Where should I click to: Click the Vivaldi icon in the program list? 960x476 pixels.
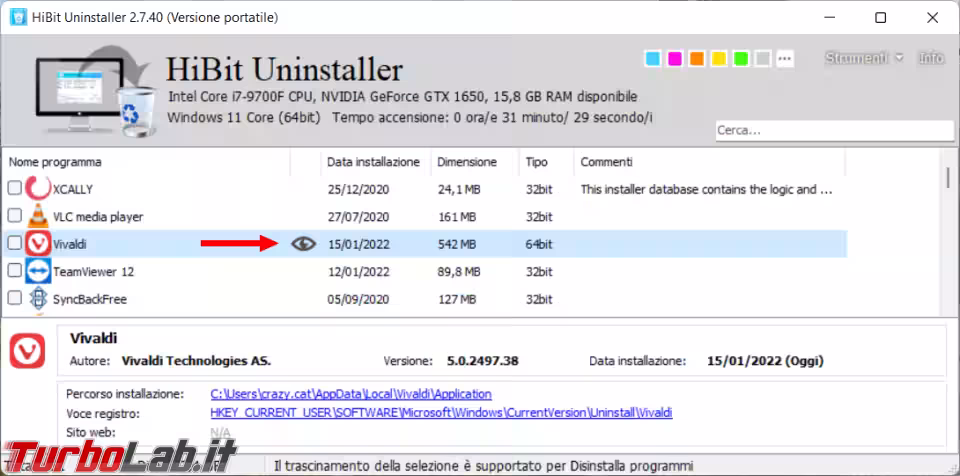click(x=38, y=244)
